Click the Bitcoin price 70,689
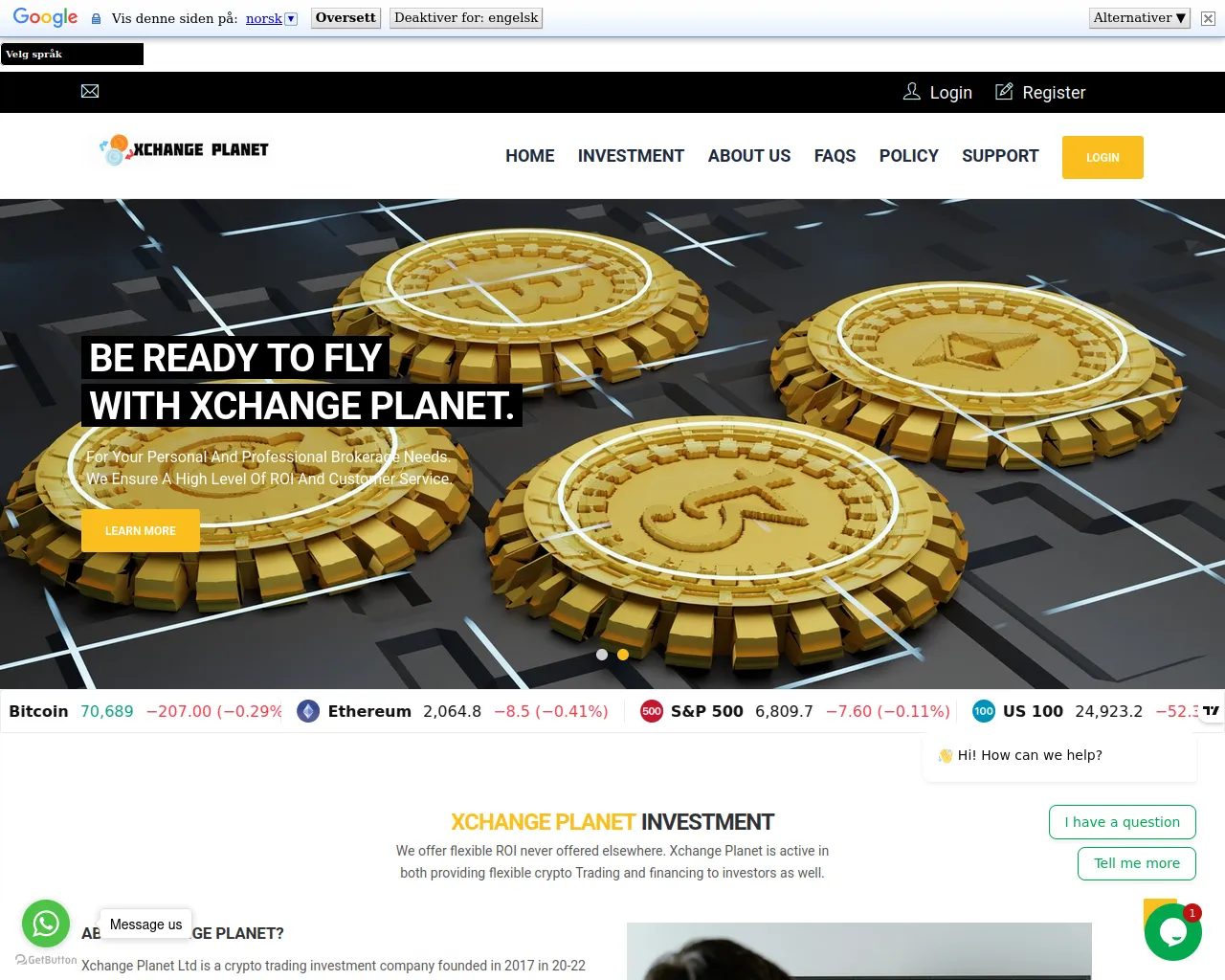 tap(107, 711)
